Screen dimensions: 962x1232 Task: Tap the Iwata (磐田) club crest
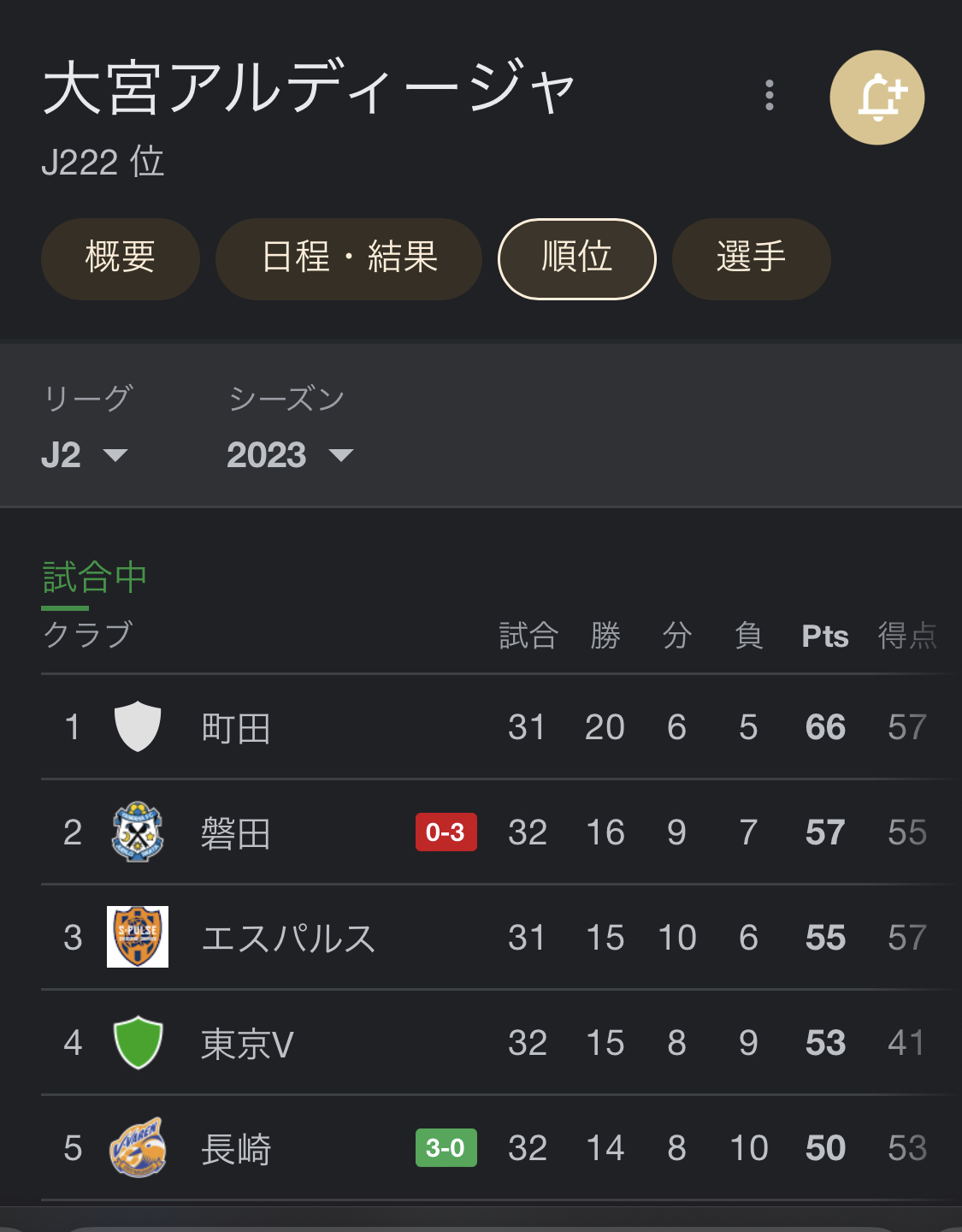point(138,832)
